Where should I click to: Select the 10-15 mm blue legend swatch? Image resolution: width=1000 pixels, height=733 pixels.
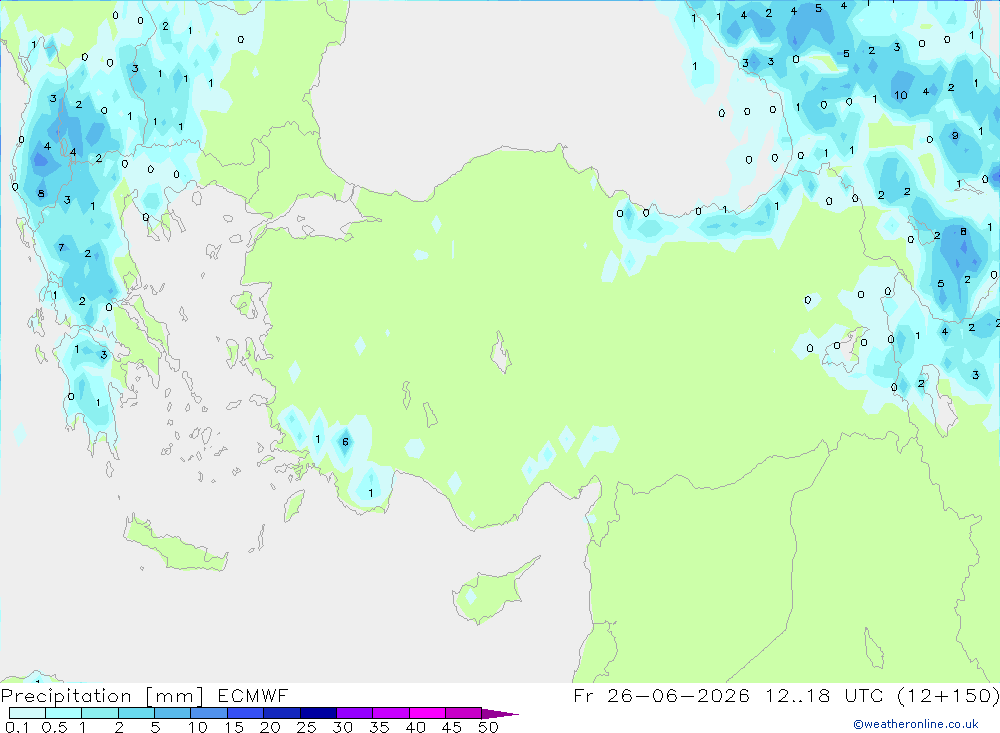click(x=209, y=713)
